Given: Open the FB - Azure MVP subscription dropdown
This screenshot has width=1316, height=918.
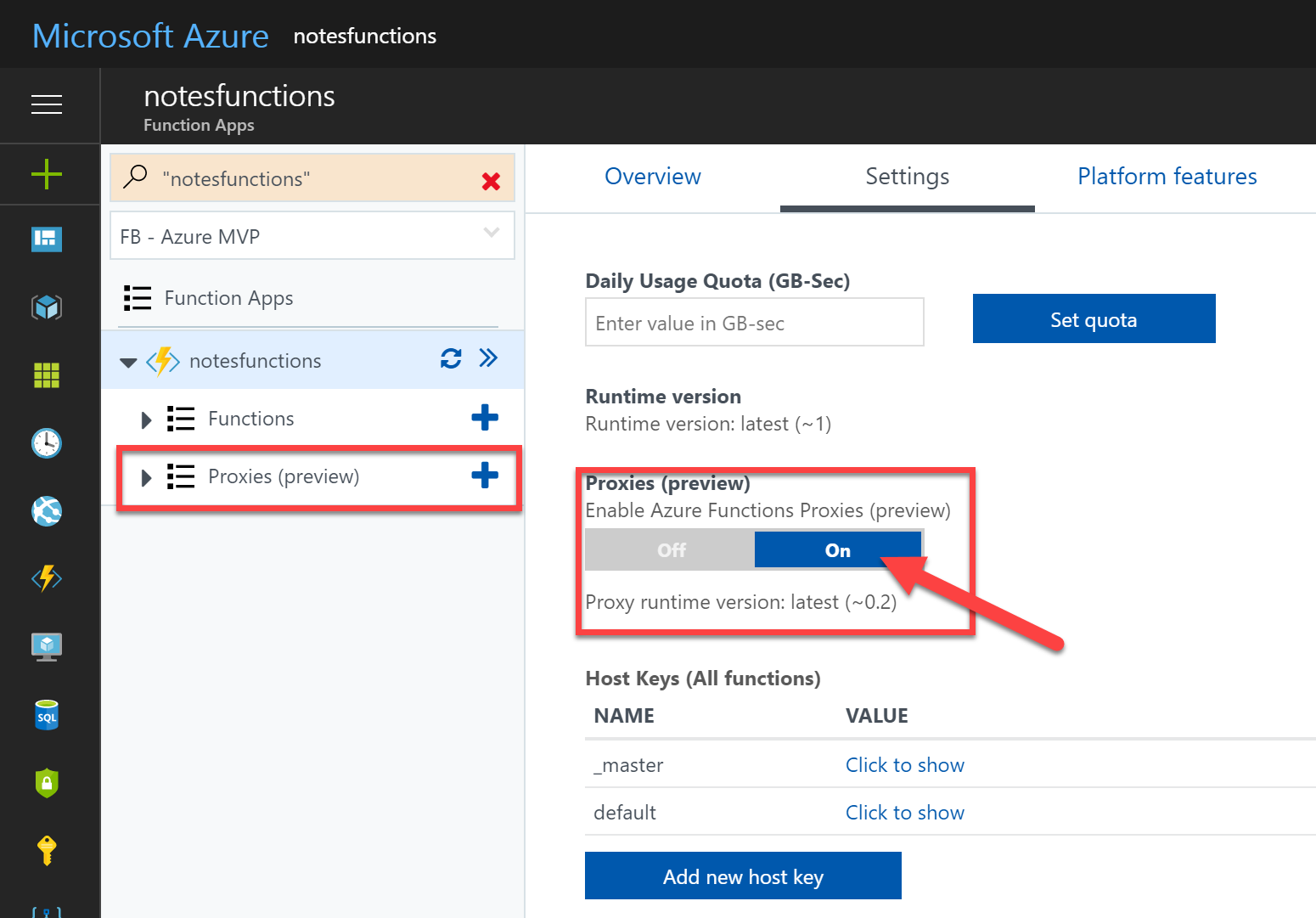Looking at the screenshot, I should [x=312, y=235].
